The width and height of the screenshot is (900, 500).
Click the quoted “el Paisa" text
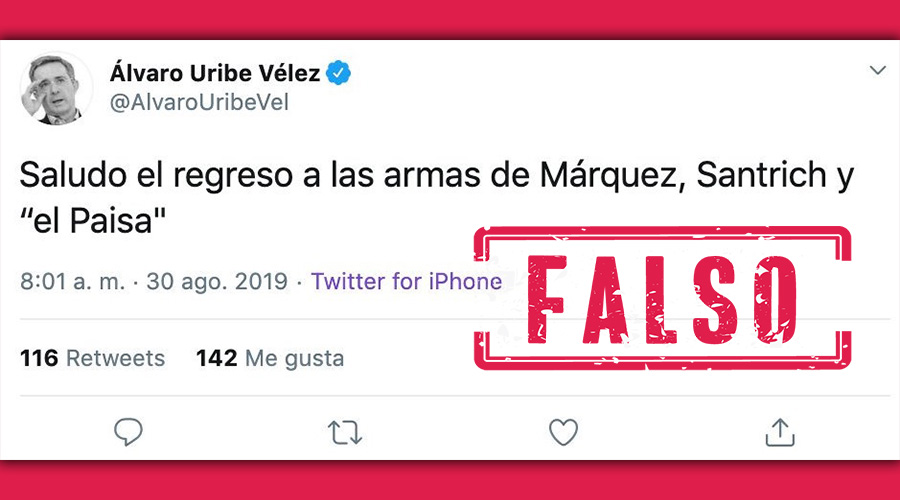pos(93,220)
